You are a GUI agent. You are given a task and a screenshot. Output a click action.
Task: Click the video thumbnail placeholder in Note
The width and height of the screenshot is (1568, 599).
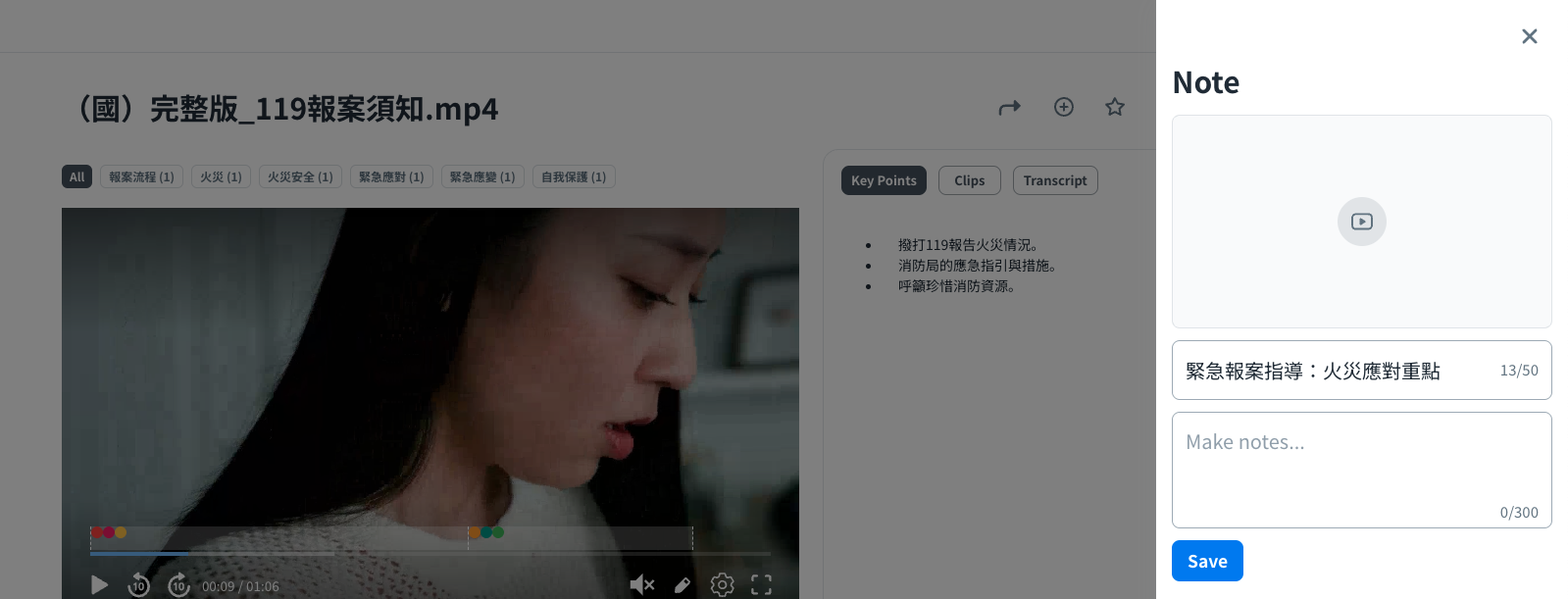point(1361,222)
